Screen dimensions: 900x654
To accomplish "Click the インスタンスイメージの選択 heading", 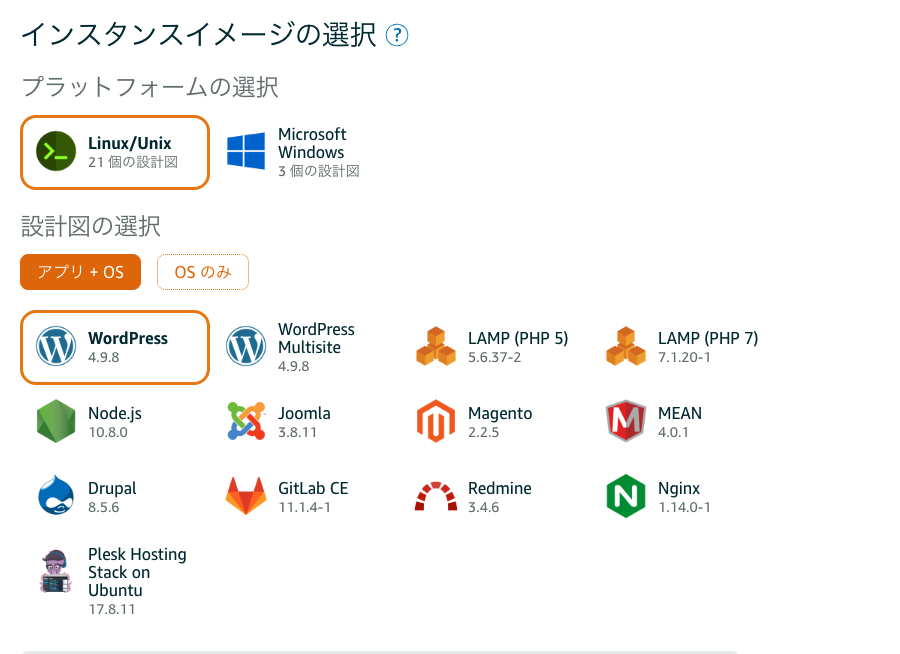I will click(x=199, y=34).
